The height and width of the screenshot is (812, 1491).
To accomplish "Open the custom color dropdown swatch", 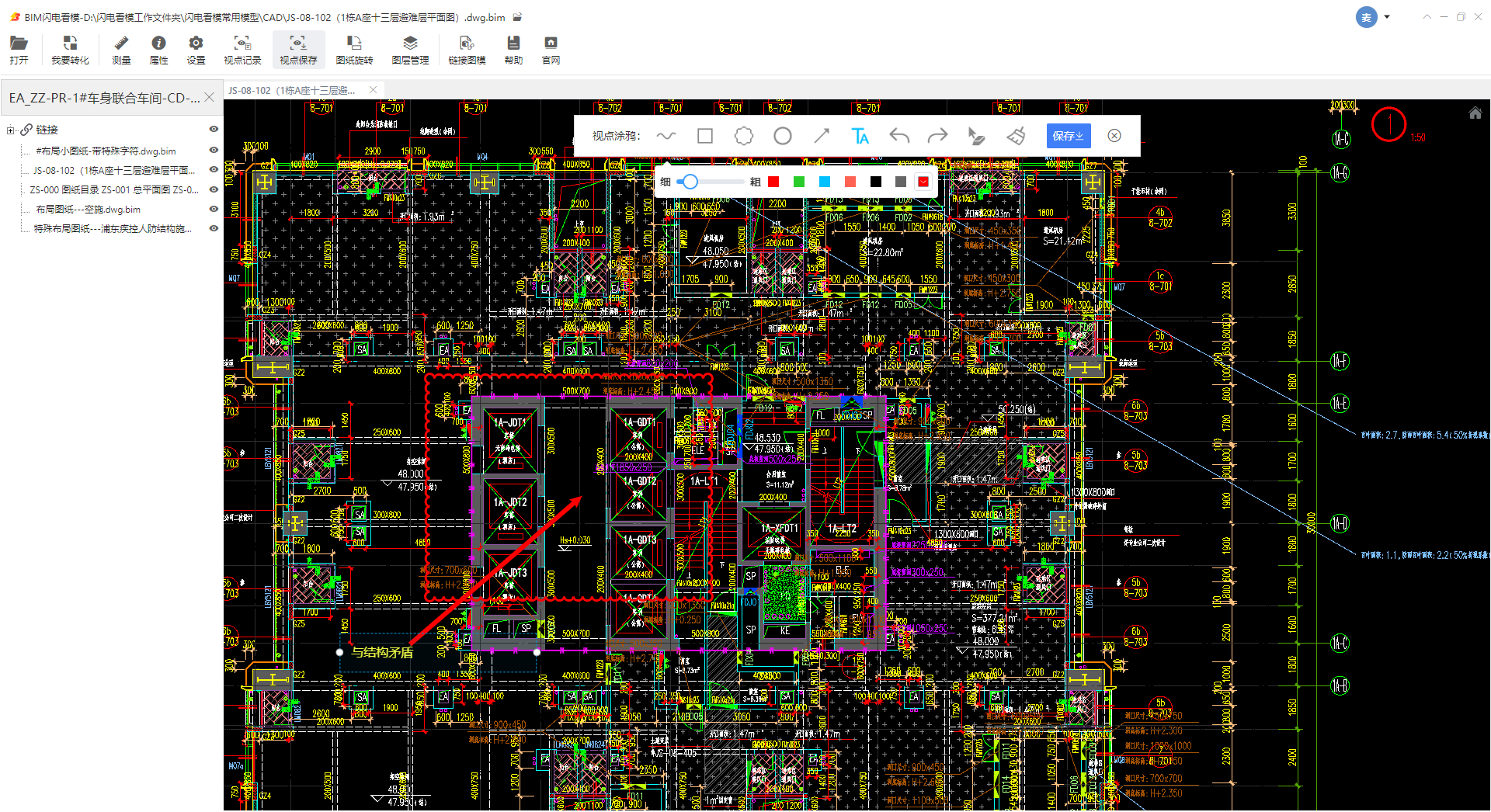I will tap(923, 182).
